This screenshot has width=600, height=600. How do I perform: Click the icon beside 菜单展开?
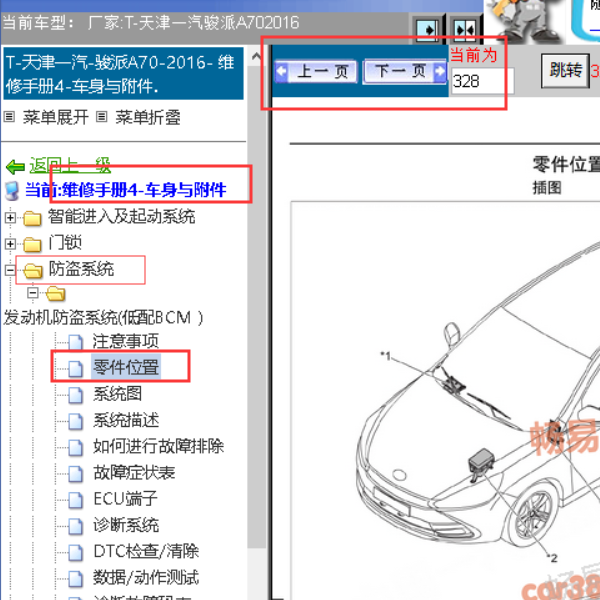(x=9, y=117)
